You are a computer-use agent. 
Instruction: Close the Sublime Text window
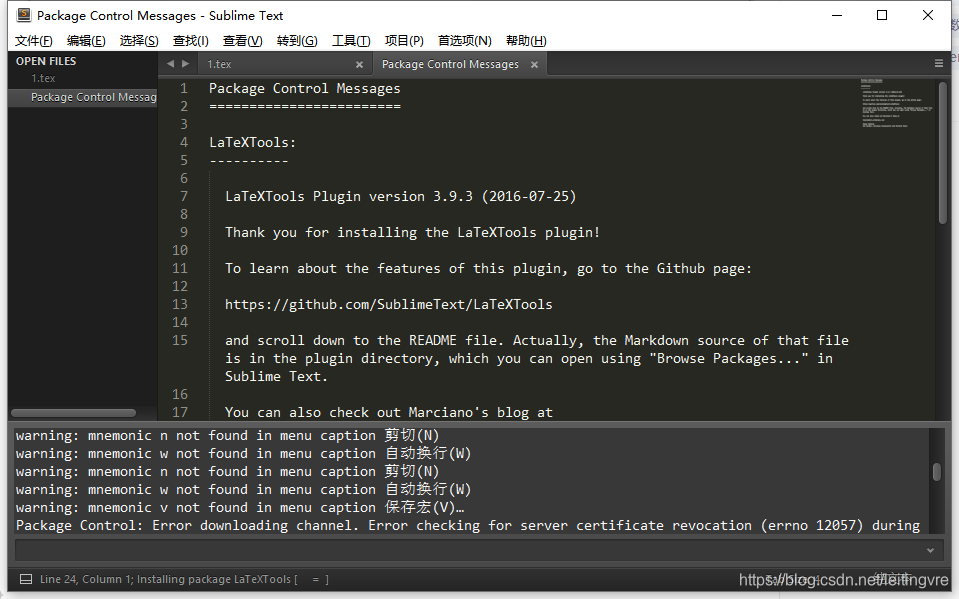pos(928,15)
